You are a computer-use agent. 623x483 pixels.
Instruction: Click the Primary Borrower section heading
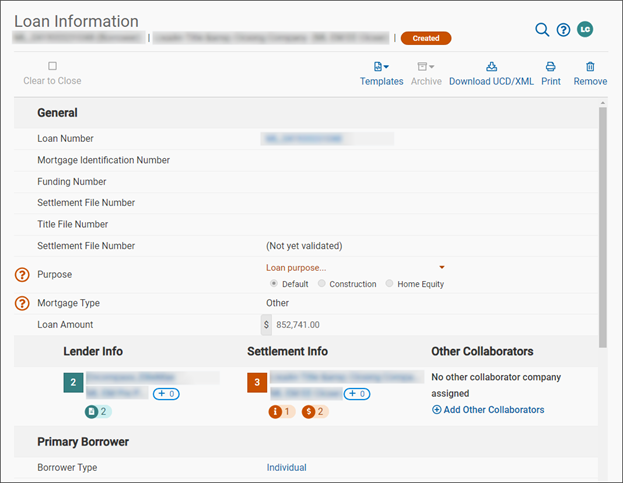83,442
